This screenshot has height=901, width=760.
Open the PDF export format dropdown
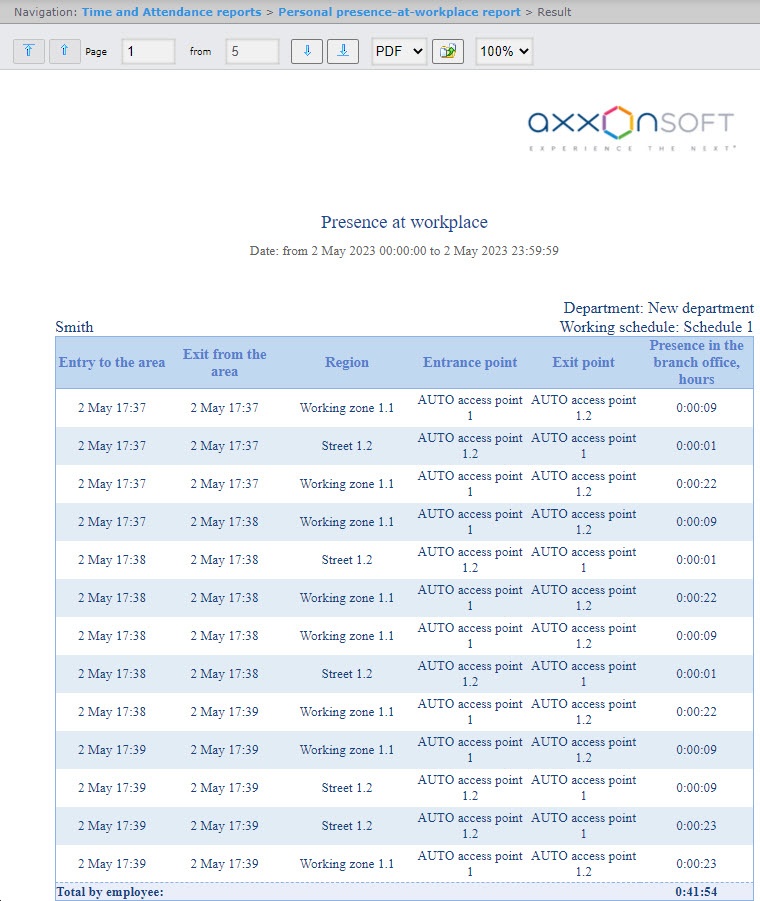tap(399, 51)
